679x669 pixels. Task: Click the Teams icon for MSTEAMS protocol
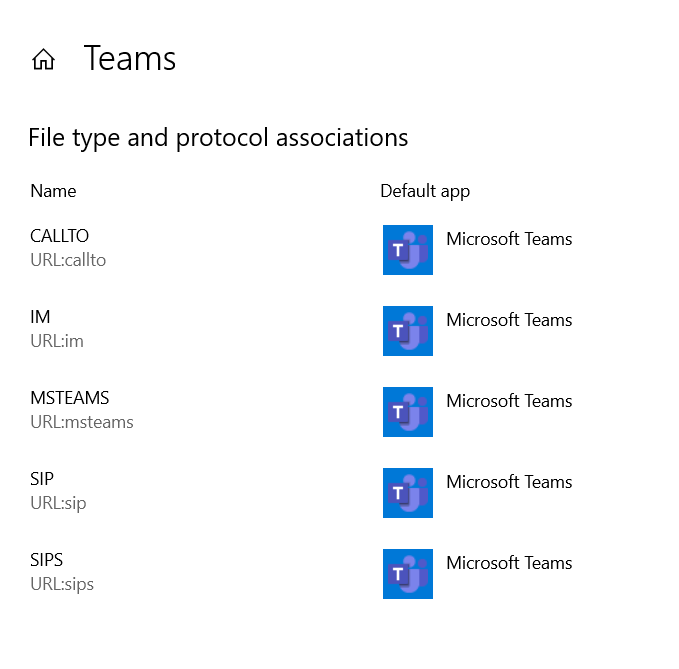click(x=407, y=412)
